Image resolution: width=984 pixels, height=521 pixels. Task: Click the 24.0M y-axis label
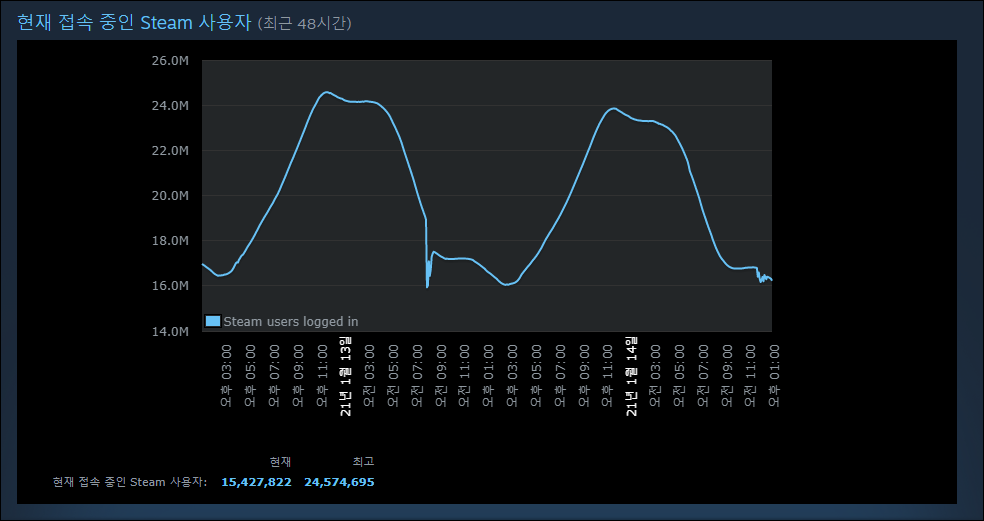170,105
